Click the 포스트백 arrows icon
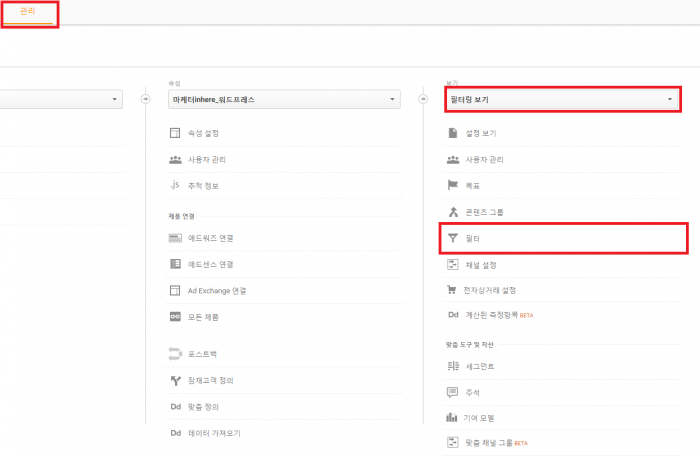 [175, 354]
